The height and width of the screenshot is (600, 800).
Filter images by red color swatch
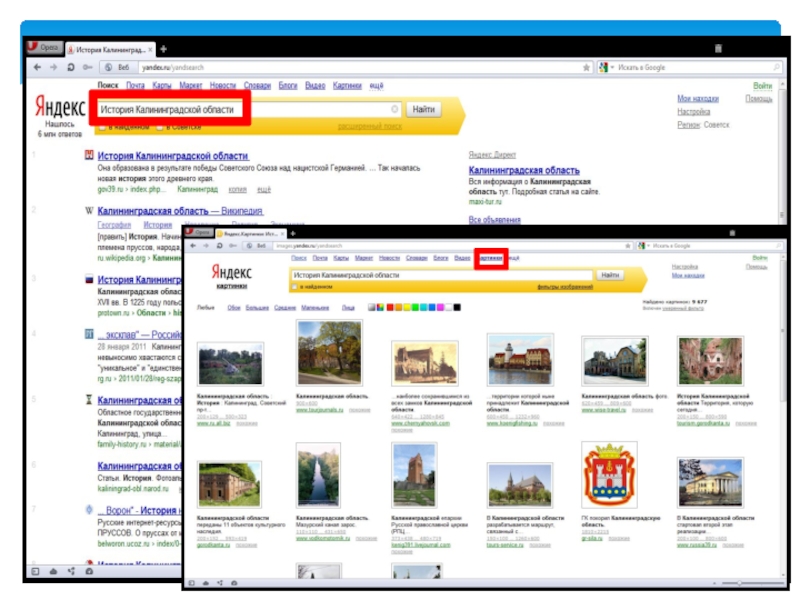390,307
